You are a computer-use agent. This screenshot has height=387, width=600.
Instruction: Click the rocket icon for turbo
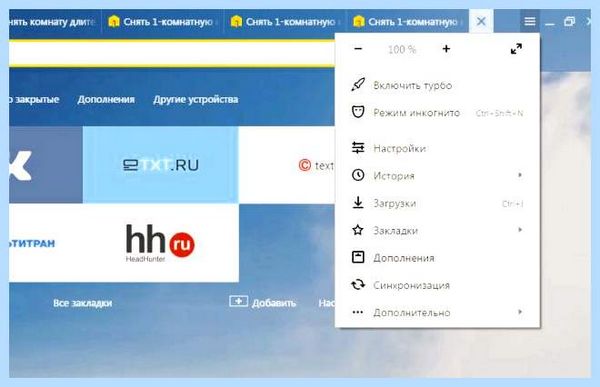pos(358,85)
